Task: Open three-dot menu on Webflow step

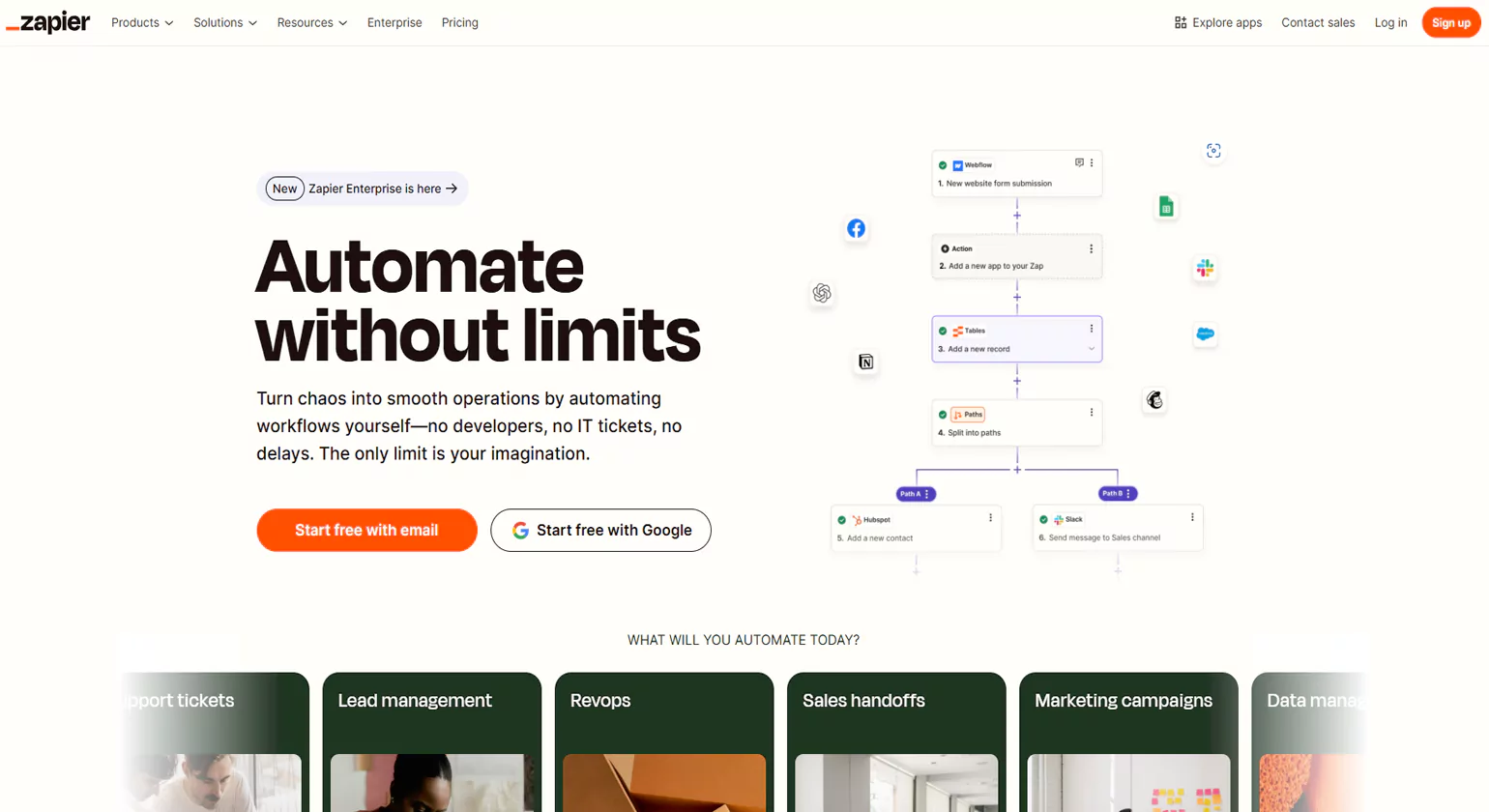Action: 1092,163
